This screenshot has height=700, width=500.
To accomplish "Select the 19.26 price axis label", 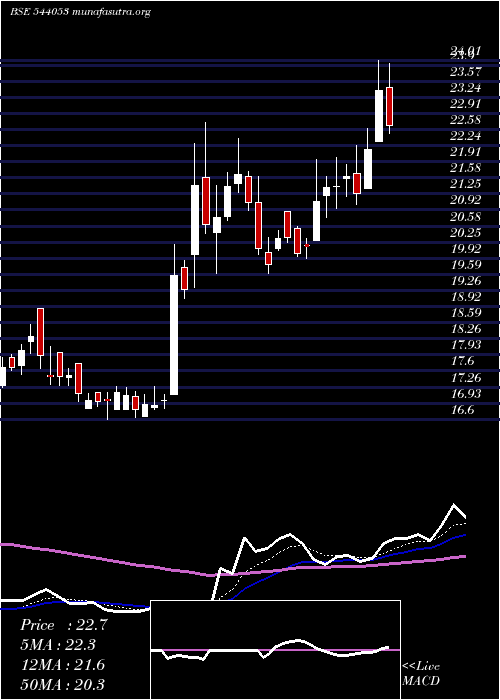I will pyautogui.click(x=466, y=281).
